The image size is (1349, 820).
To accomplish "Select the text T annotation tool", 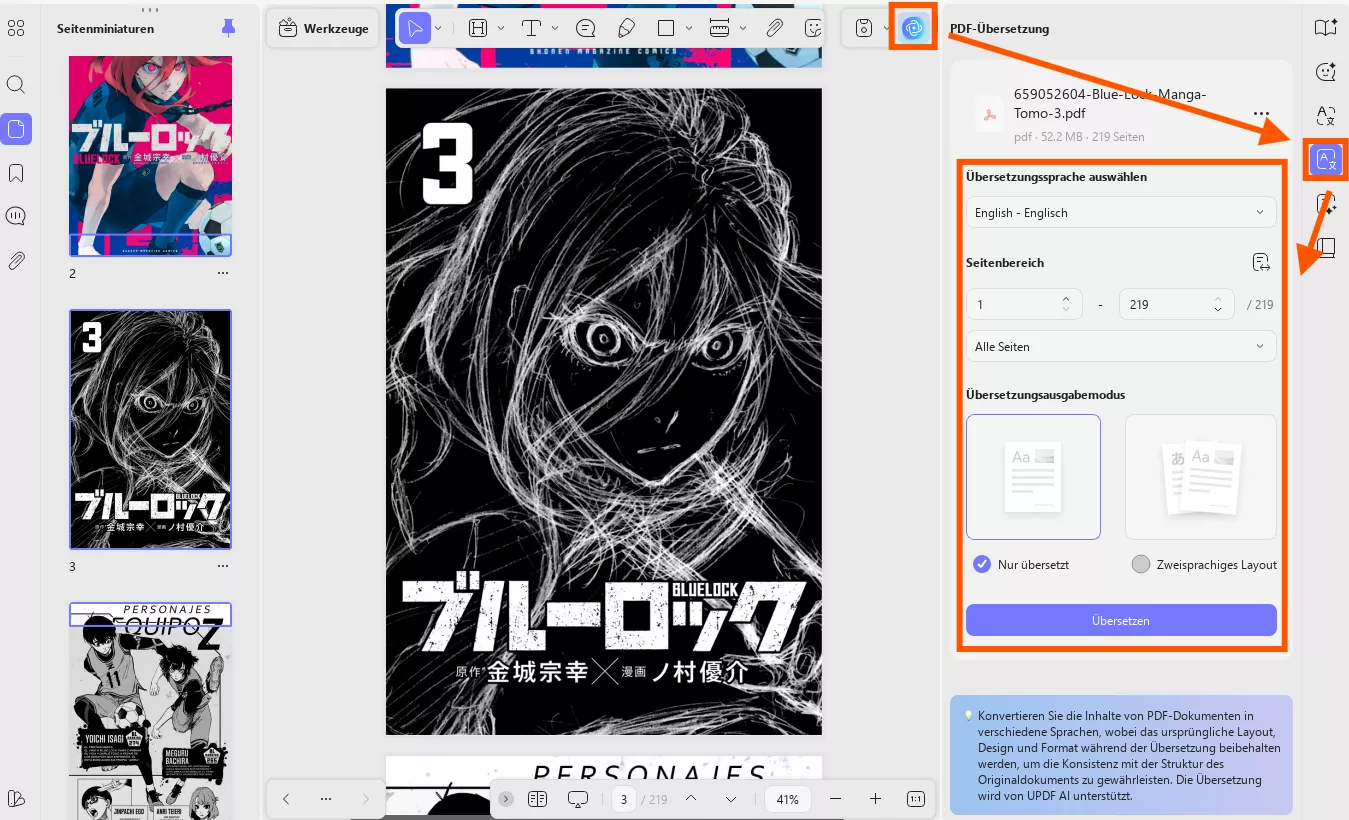I will [533, 28].
